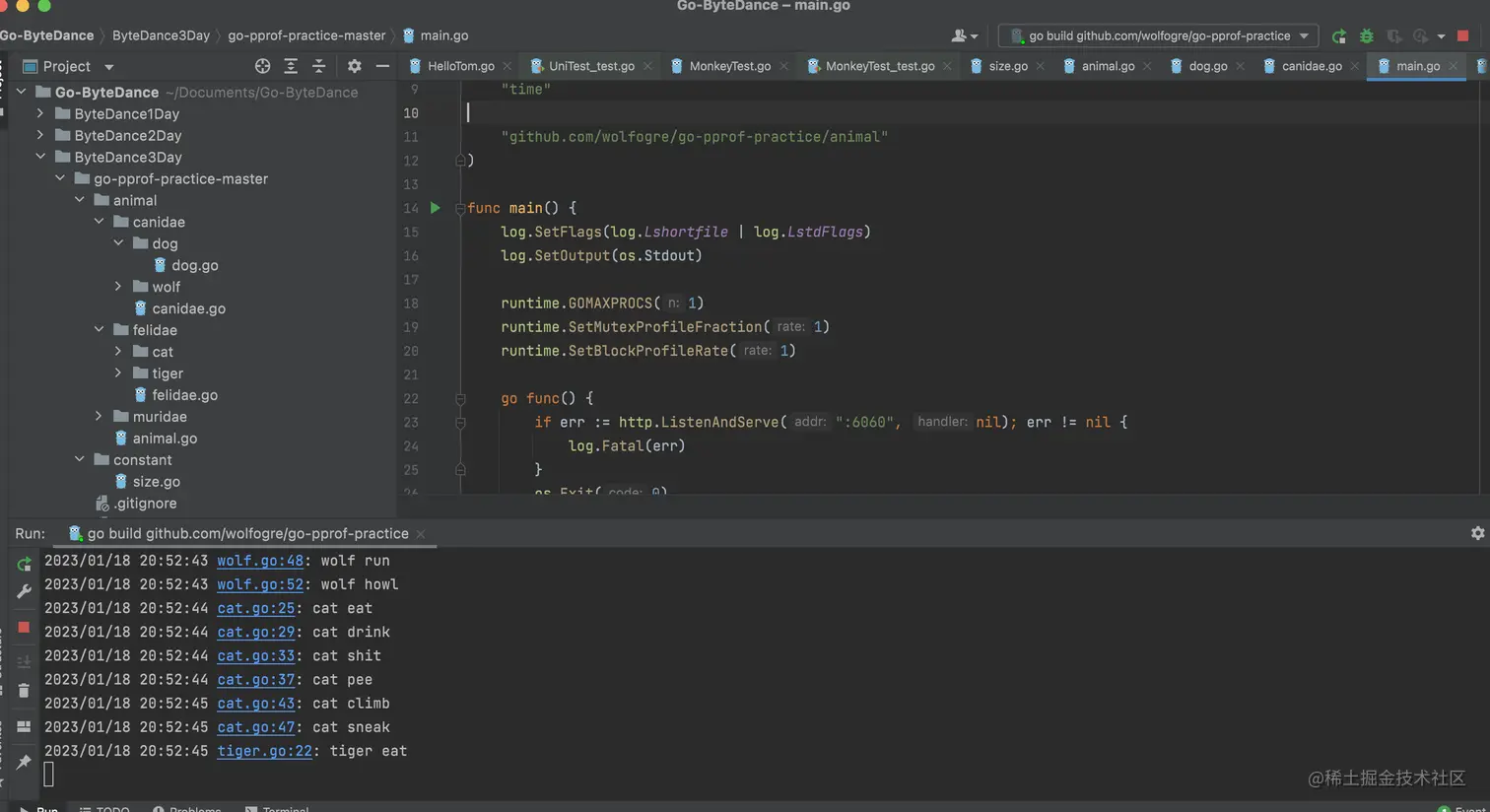Run main function from gutter play arrow
The height and width of the screenshot is (812, 1490).
(x=435, y=208)
